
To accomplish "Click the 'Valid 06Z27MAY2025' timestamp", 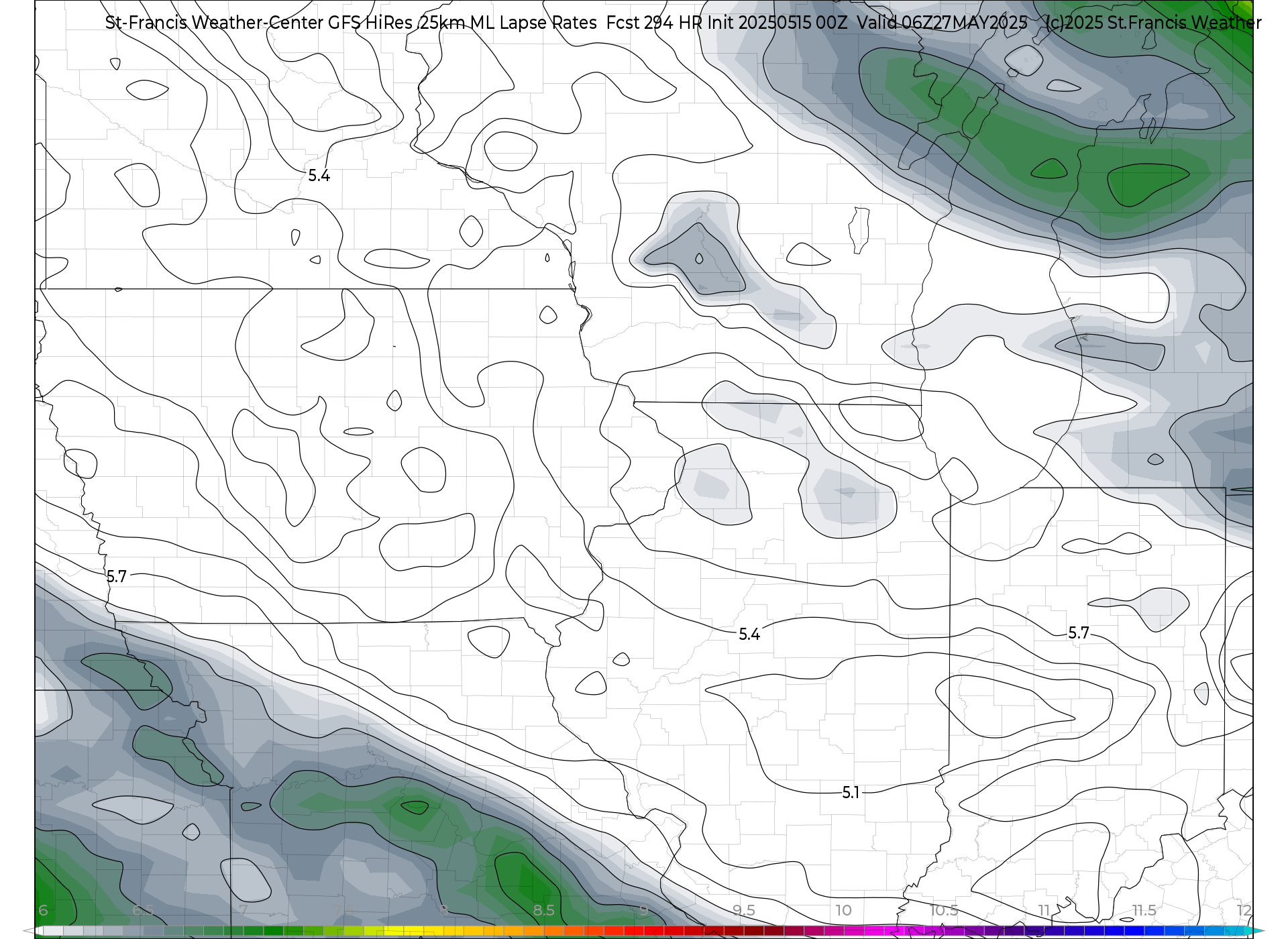I will pos(943,23).
